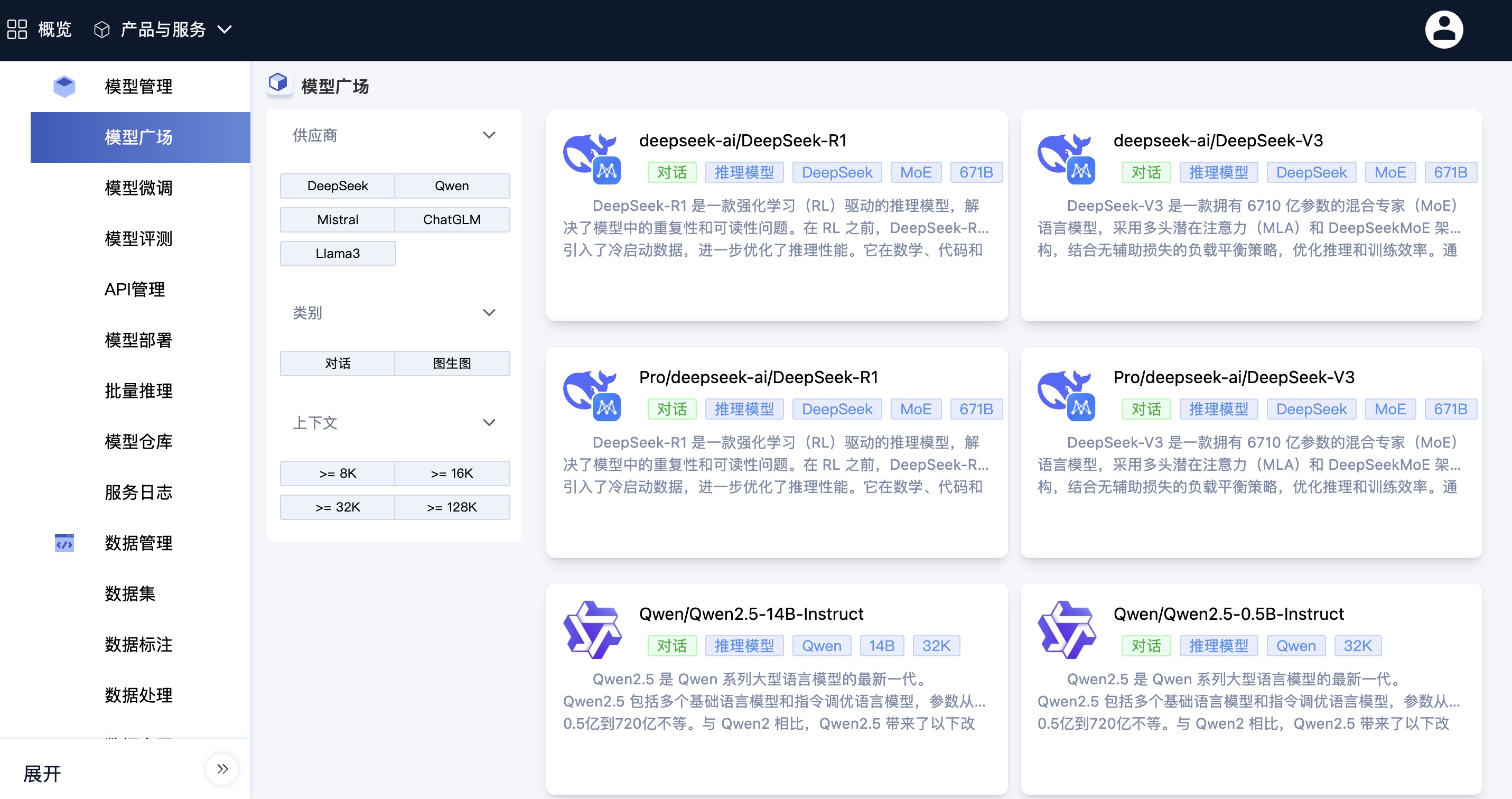Click the user avatar icon
This screenshot has height=799, width=1512.
tap(1443, 30)
